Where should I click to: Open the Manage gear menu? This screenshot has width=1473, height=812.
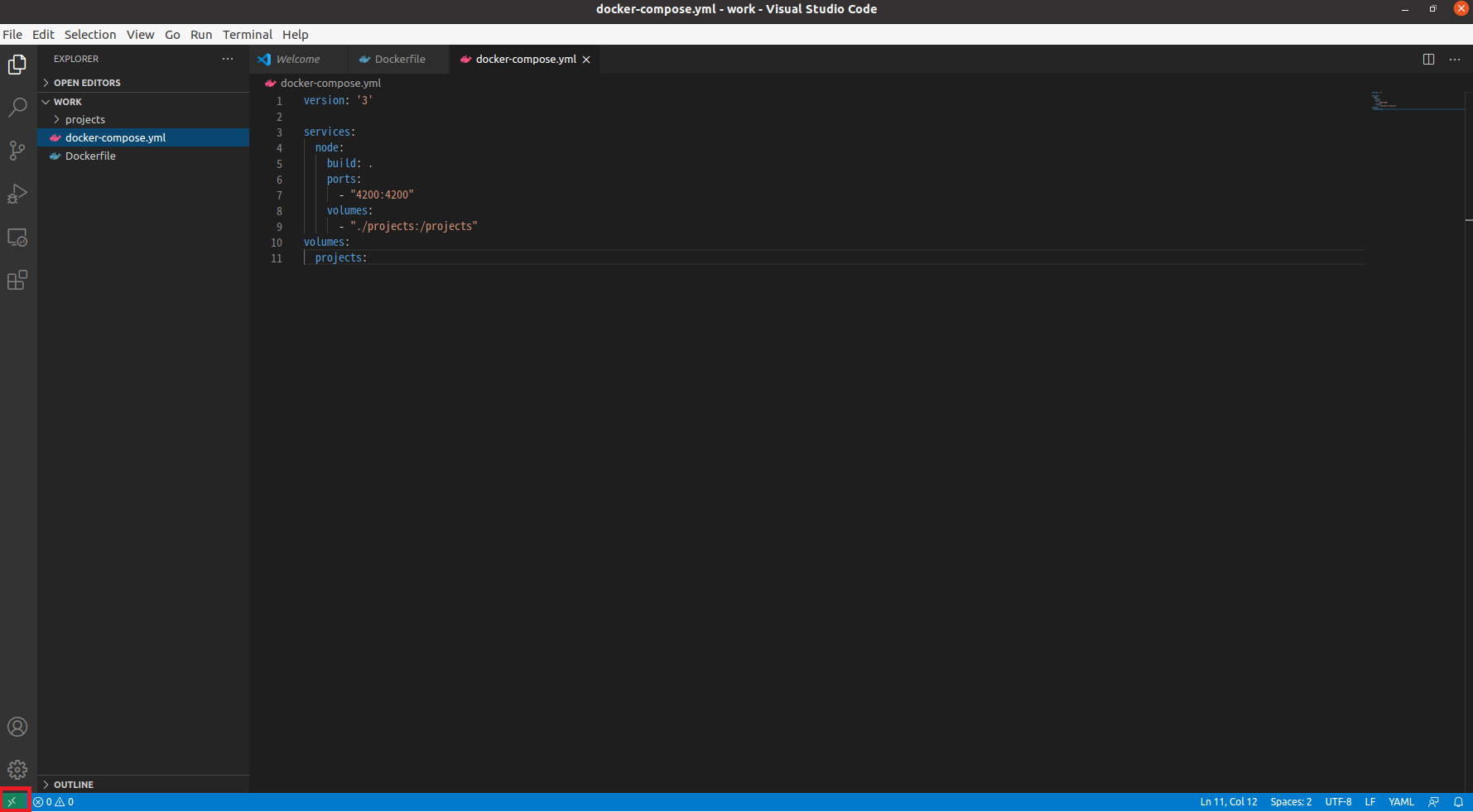pyautogui.click(x=17, y=770)
